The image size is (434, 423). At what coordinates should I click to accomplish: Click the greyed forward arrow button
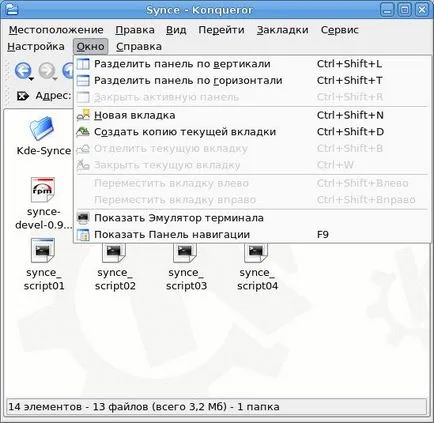click(46, 71)
